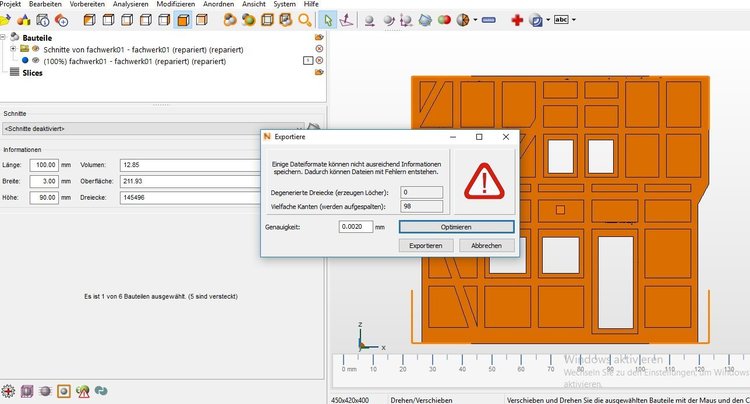This screenshot has height=404, width=750.
Task: Select the last cube view icon
Action: click(x=202, y=20)
